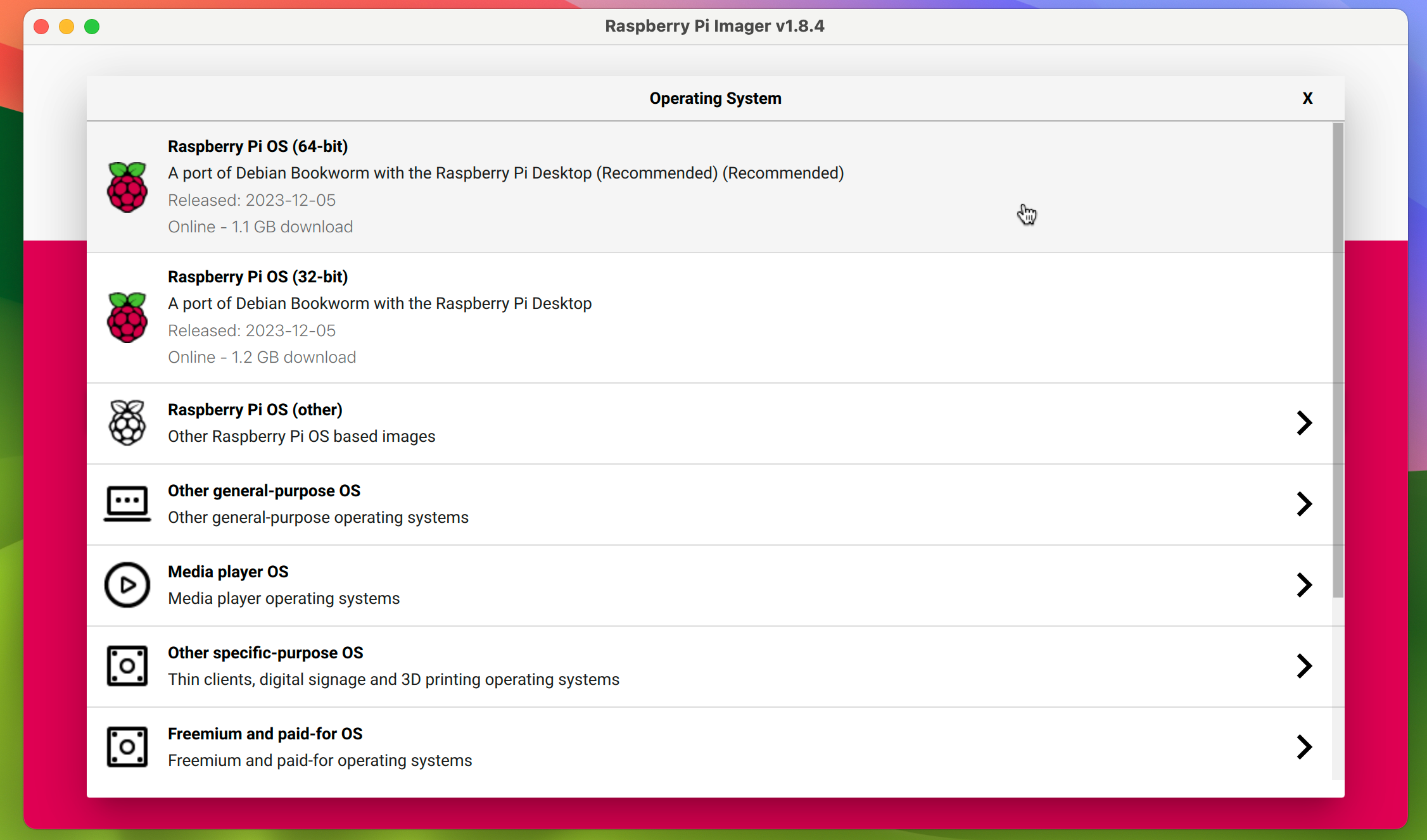Click the camera icon beside Freemium and paid-for OS
Screen dimensions: 1427x840
(x=127, y=747)
